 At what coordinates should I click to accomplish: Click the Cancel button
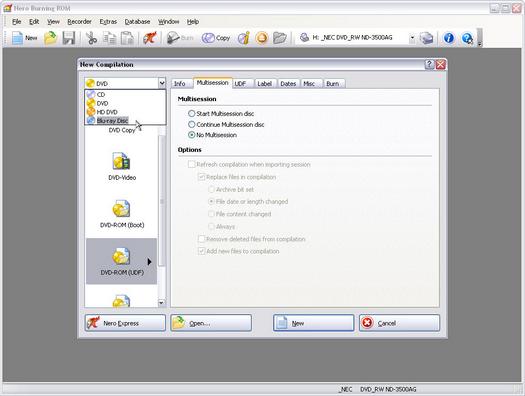pyautogui.click(x=399, y=323)
